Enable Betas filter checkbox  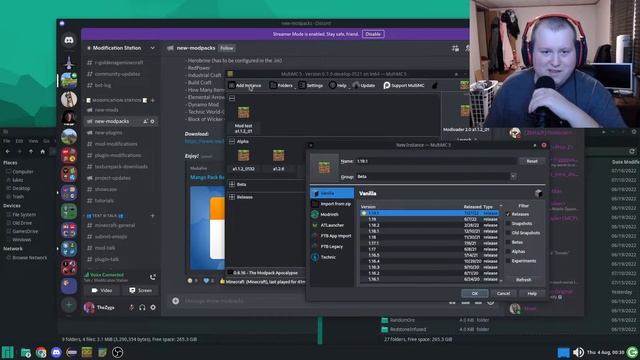[x=508, y=242]
